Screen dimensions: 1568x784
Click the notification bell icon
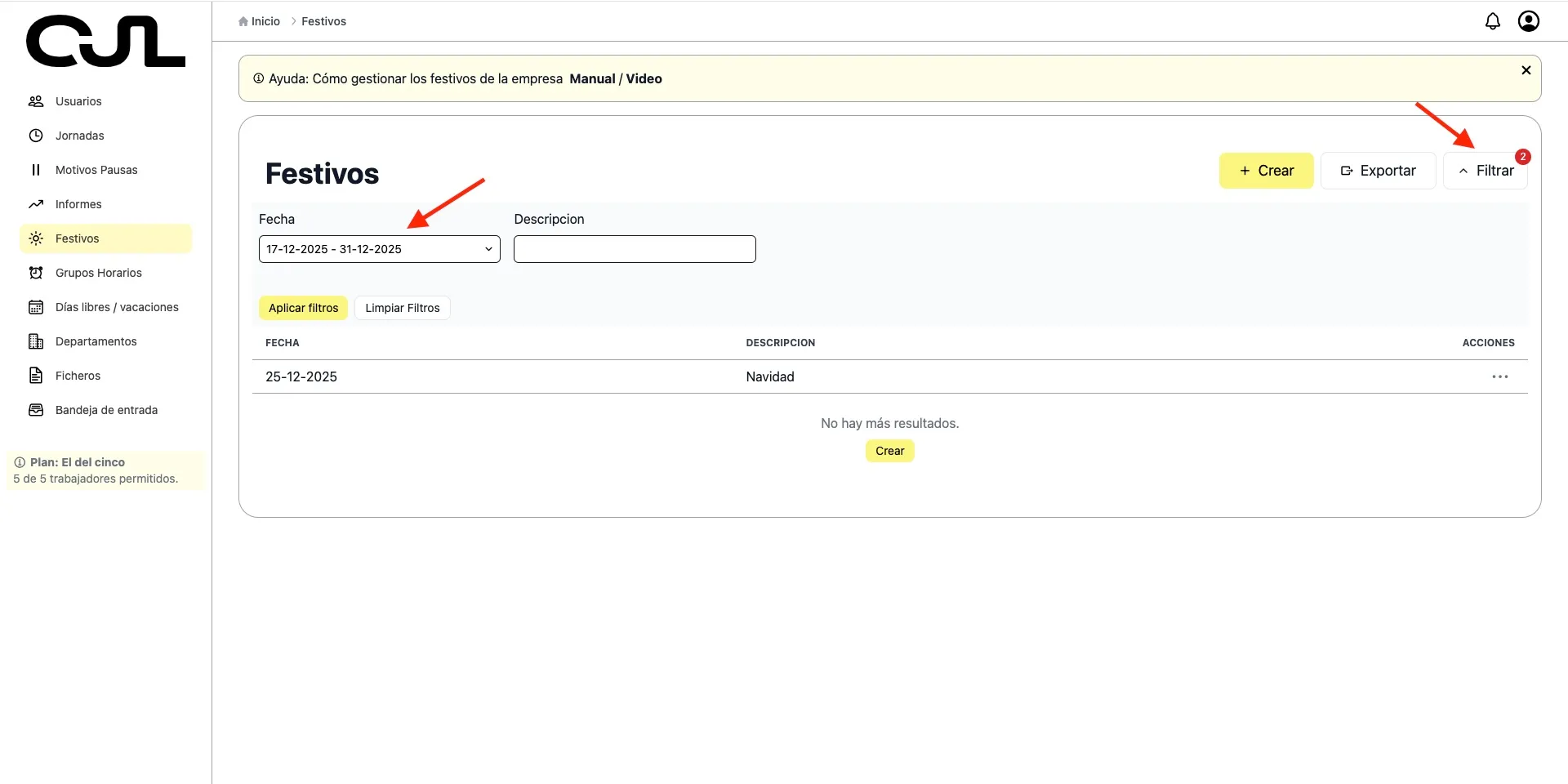1492,21
